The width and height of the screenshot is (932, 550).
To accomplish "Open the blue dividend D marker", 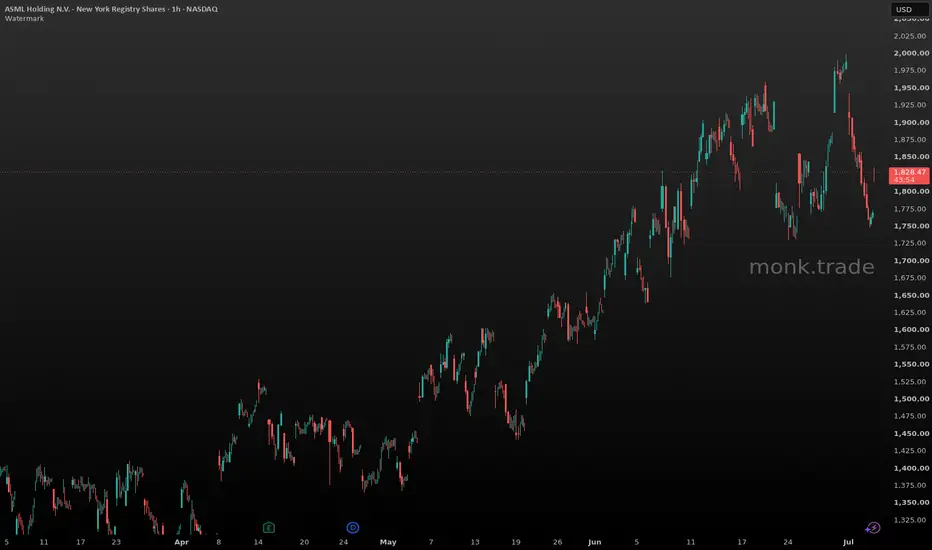I will pos(353,527).
